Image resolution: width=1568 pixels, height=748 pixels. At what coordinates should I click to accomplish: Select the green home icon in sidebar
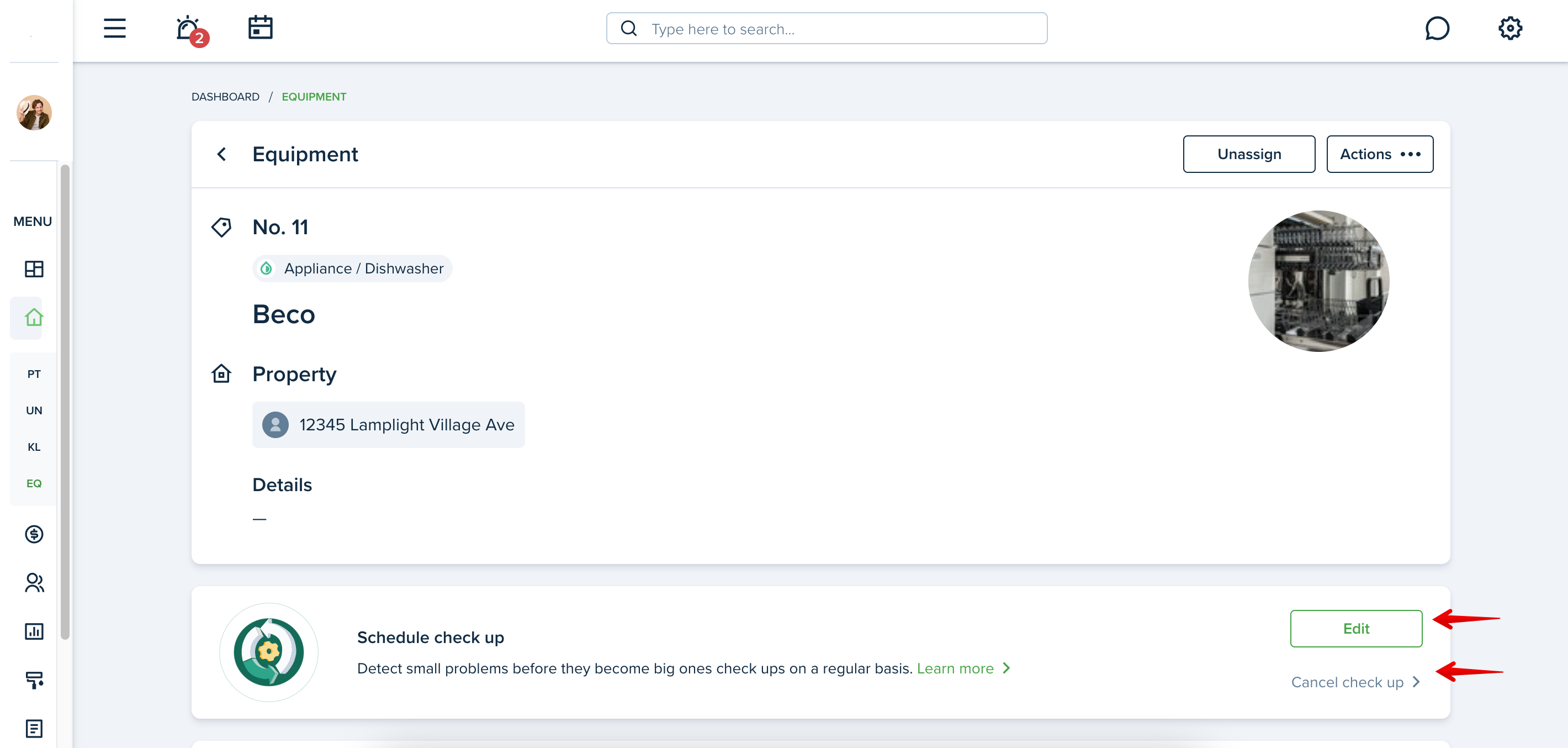point(34,317)
